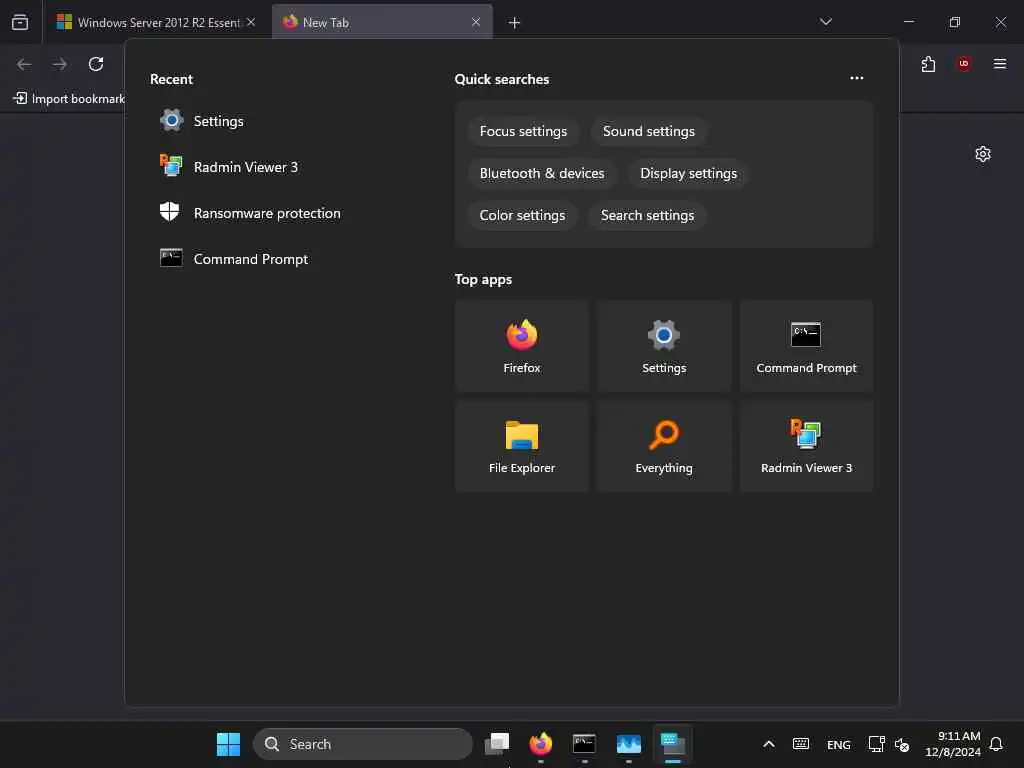Search for Sound settings
This screenshot has width=1024, height=768.
pos(648,131)
